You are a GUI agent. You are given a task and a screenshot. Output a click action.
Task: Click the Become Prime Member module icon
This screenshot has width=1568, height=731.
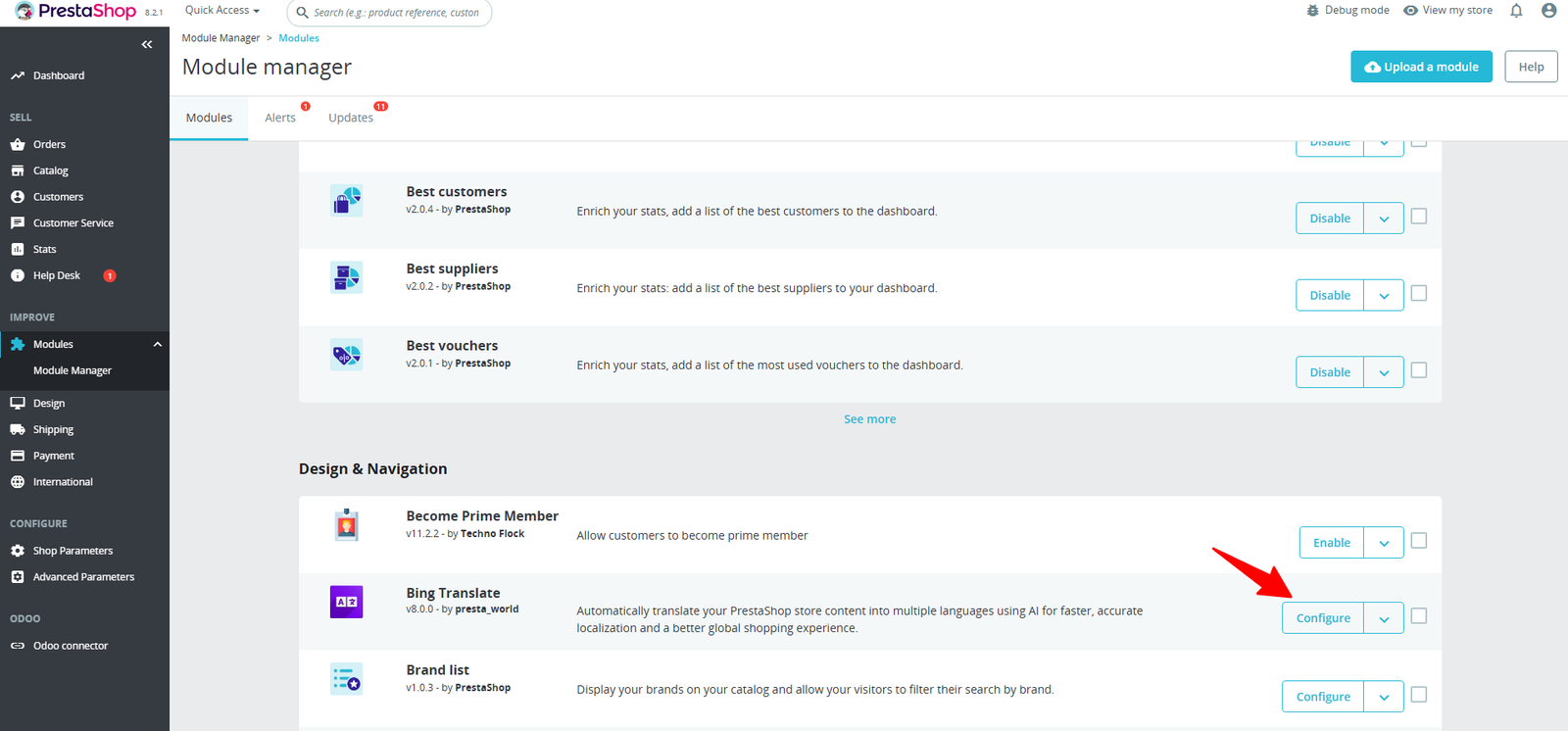[x=346, y=525]
